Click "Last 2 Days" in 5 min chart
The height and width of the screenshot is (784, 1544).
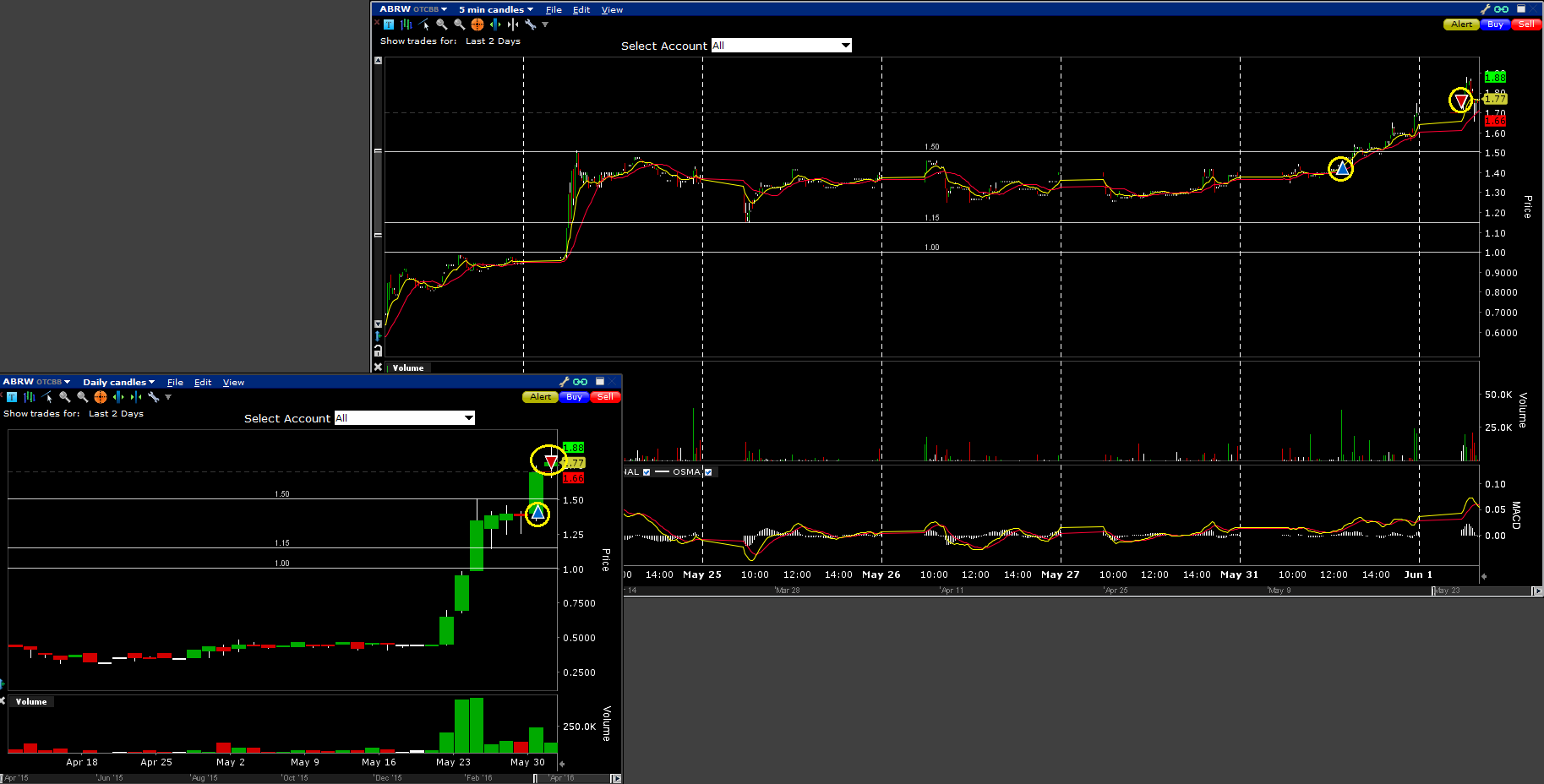pos(493,41)
